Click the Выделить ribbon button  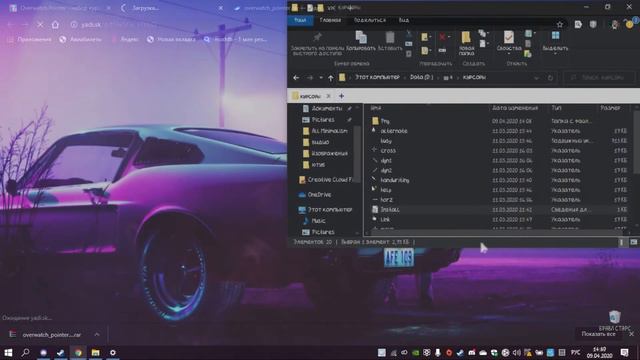(x=555, y=41)
